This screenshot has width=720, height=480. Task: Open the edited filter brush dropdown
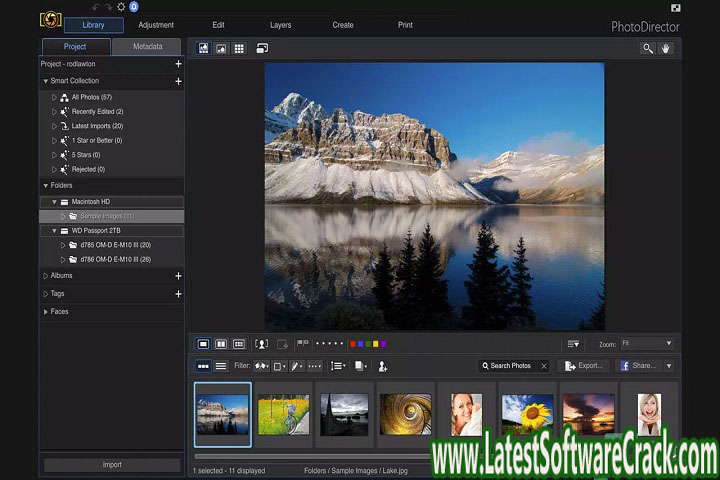pos(297,366)
